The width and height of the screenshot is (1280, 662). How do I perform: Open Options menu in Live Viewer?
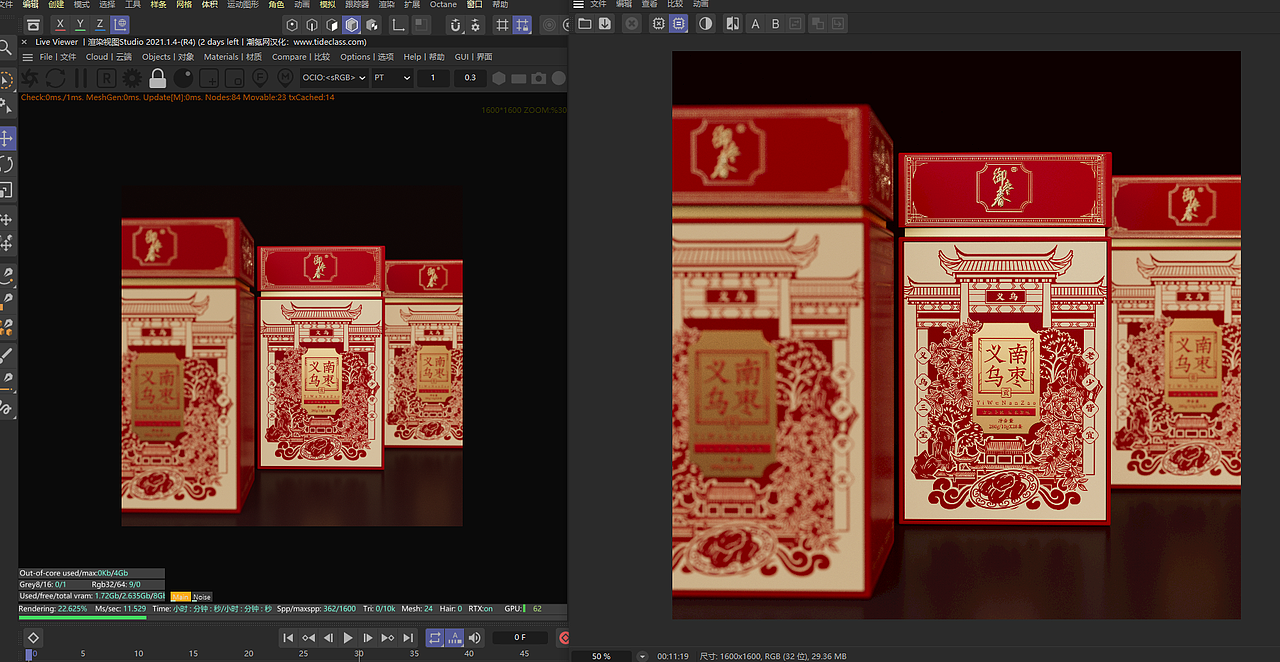click(x=367, y=57)
